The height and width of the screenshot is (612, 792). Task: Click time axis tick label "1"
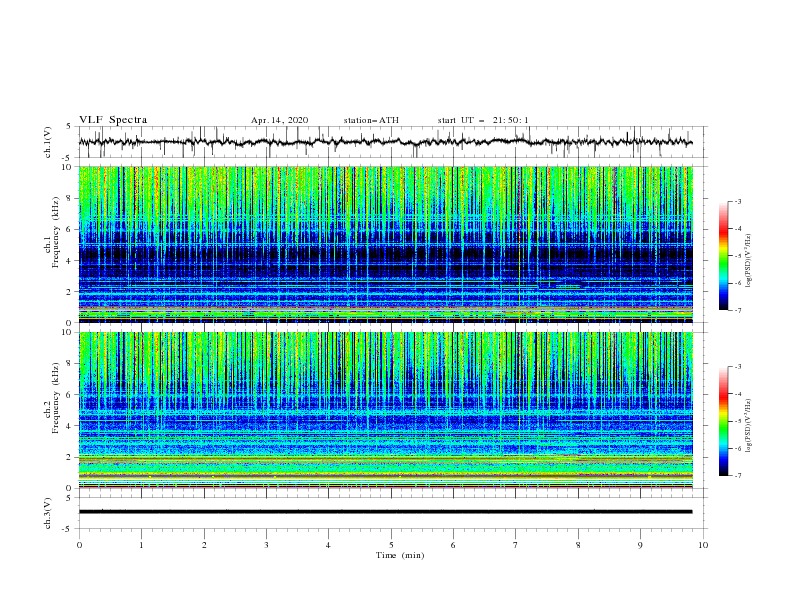coord(142,545)
